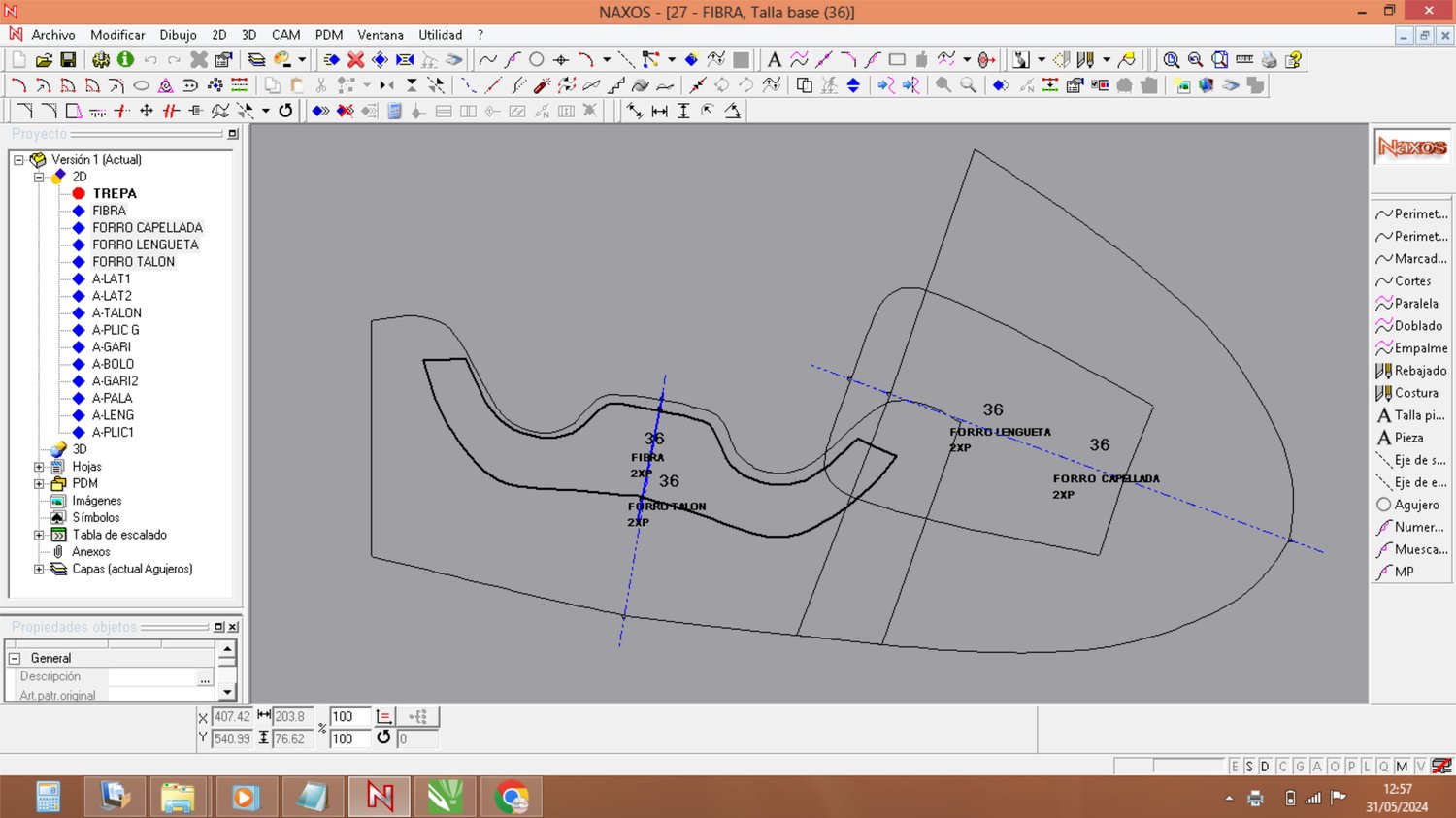Select the text tool 'A' in toolbar
The width and height of the screenshot is (1456, 818).
pos(774,60)
